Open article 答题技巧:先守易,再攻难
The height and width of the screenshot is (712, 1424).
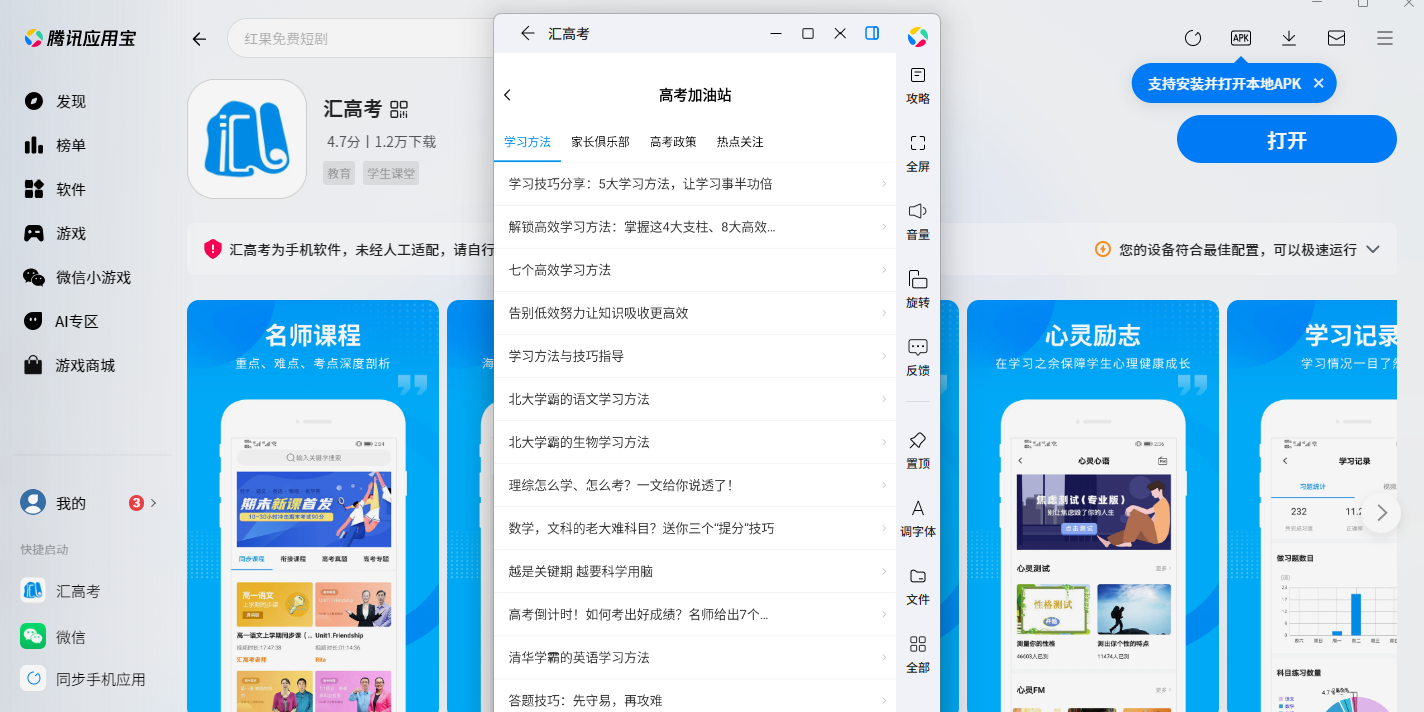(695, 696)
